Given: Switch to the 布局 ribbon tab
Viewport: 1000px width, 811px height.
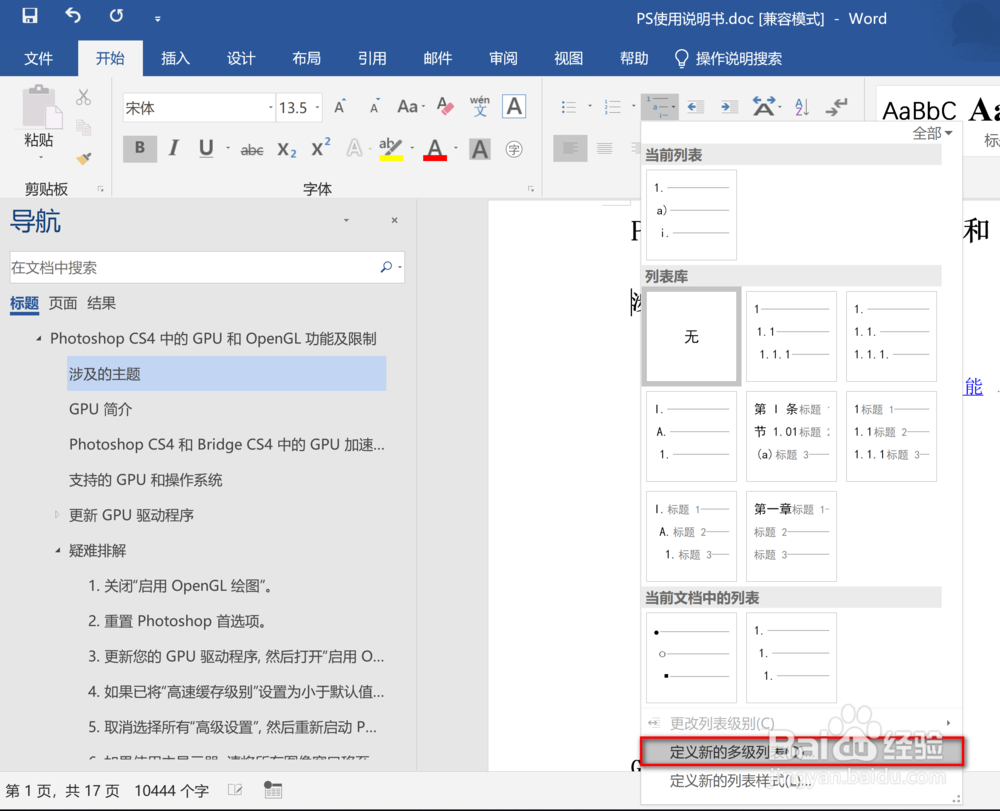Looking at the screenshot, I should pyautogui.click(x=307, y=59).
